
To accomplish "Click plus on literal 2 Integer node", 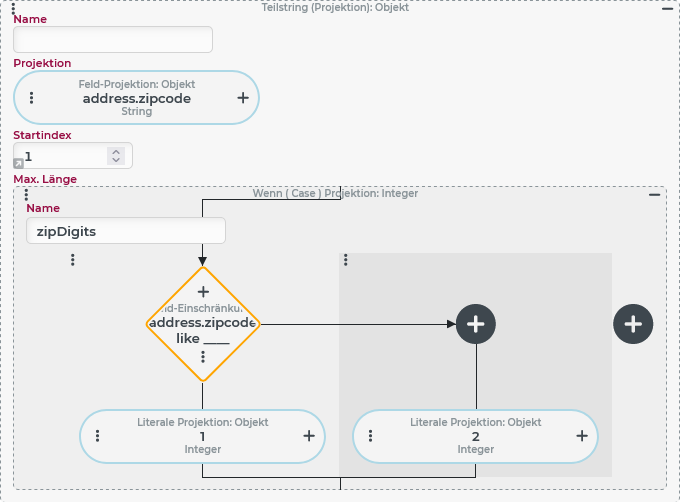I will point(581,436).
